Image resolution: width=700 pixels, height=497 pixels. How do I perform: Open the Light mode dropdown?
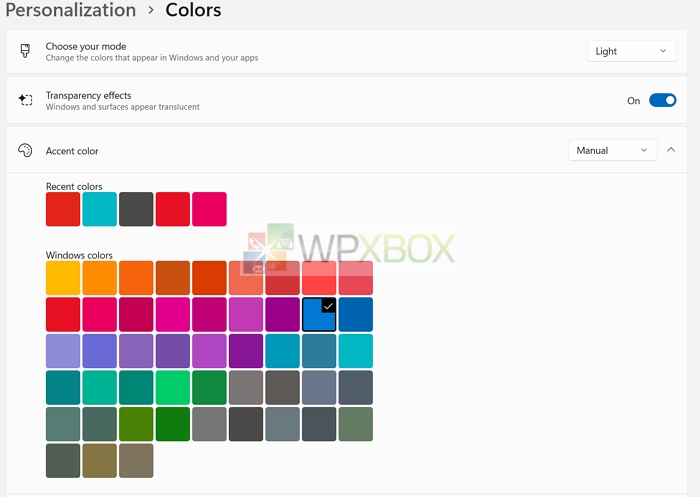(x=631, y=51)
